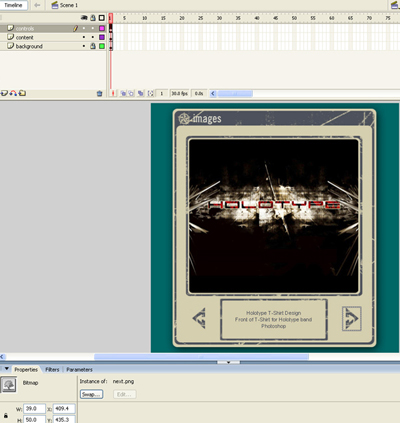Viewport: 400px width, 423px height.
Task: Collapse the Properties panel triangle
Action: pos(7,369)
